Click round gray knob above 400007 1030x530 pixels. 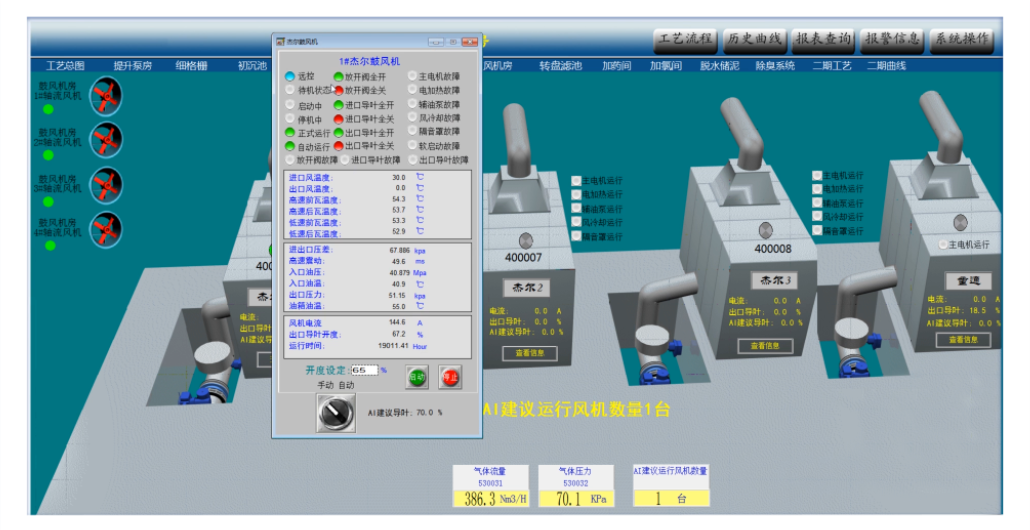pos(526,240)
